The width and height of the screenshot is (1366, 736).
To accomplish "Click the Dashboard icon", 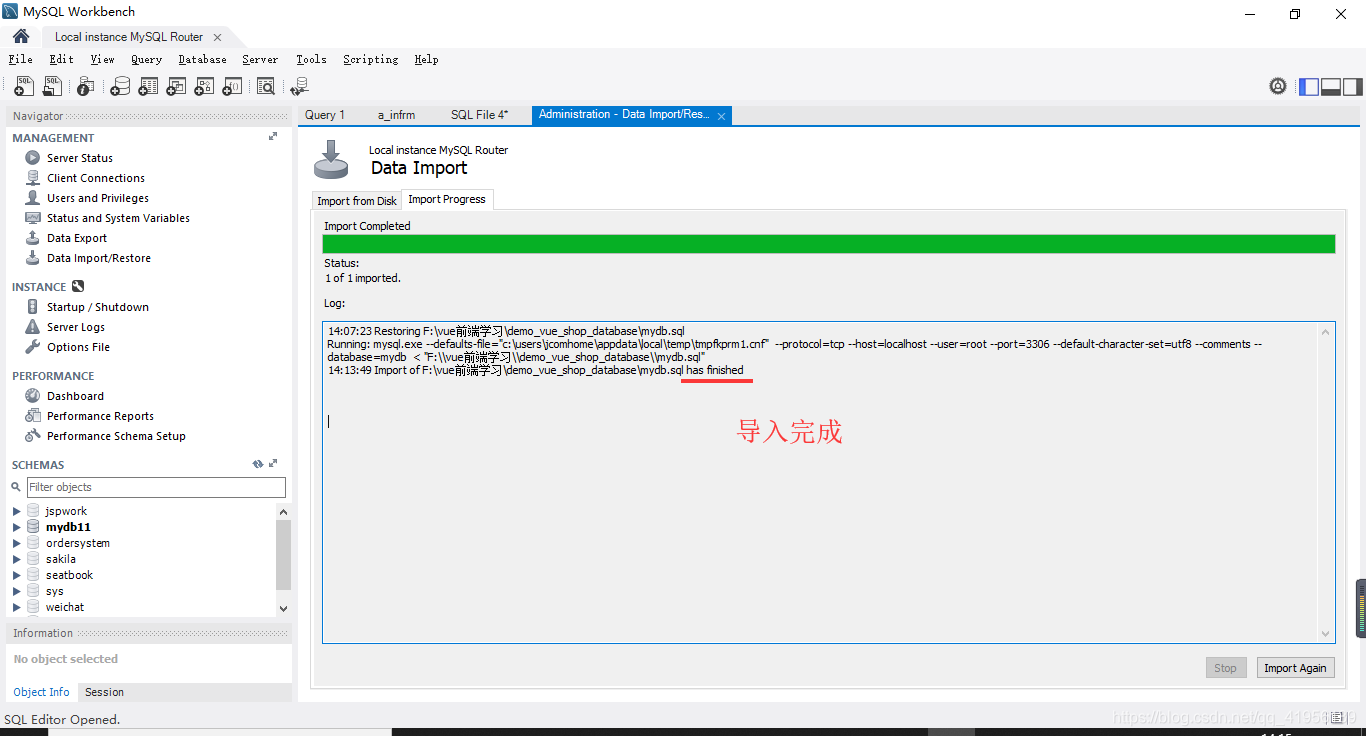I will click(x=32, y=396).
